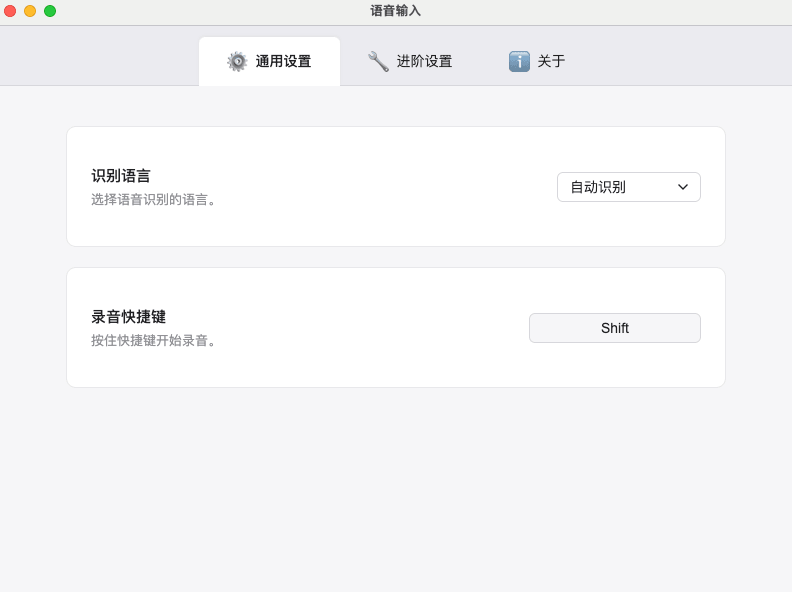This screenshot has width=792, height=592.
Task: Minimize the window using yellow button
Action: point(30,11)
